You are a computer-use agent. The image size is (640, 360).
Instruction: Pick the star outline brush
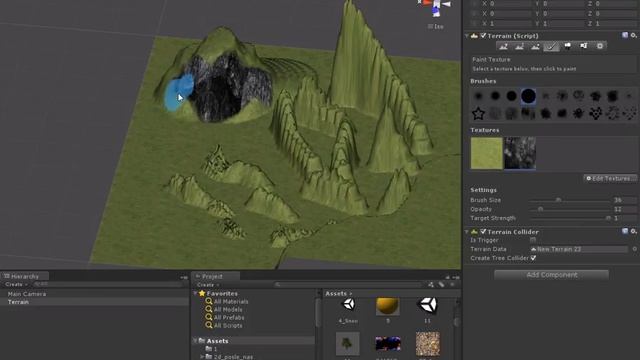[x=478, y=113]
